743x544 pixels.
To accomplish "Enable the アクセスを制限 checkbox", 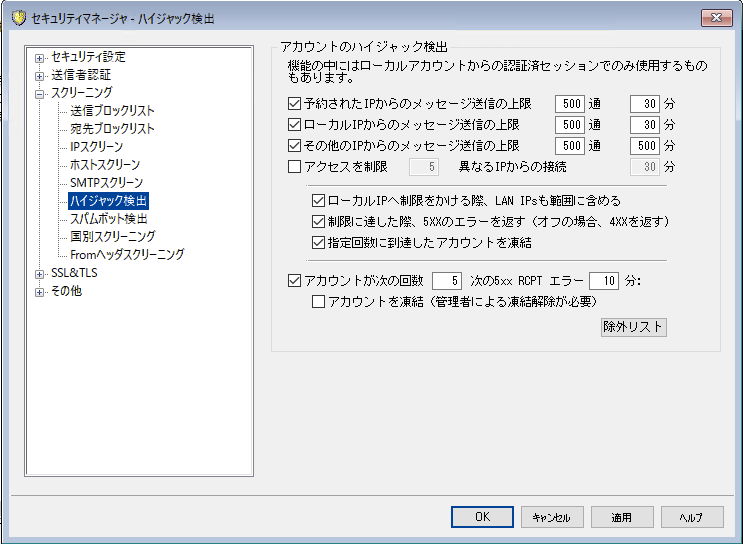I will pos(294,166).
